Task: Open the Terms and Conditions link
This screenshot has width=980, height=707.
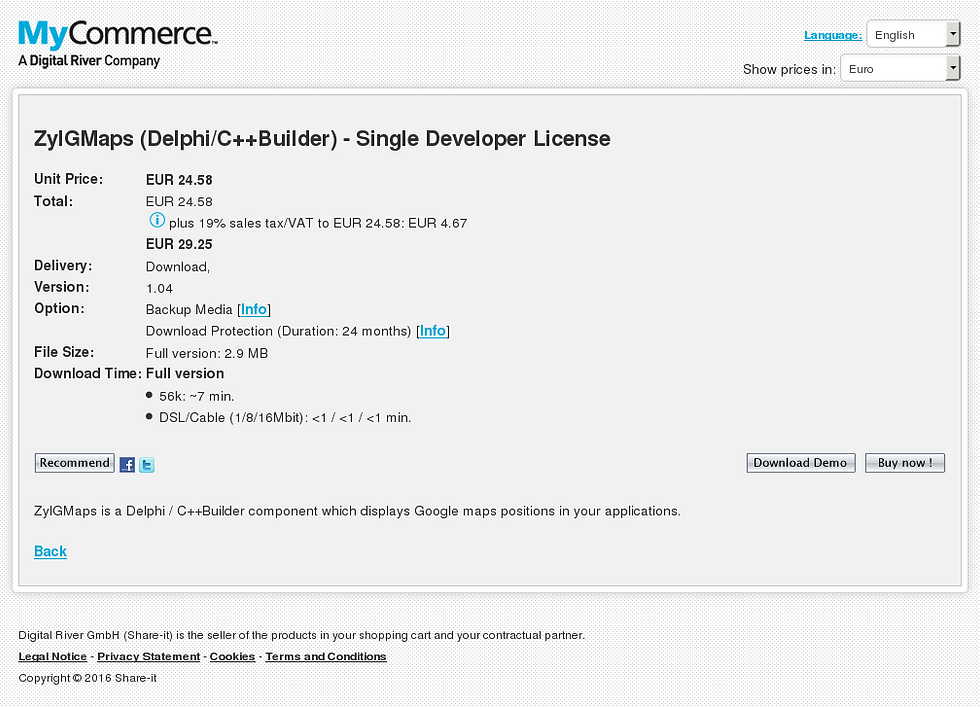Action: coord(326,656)
